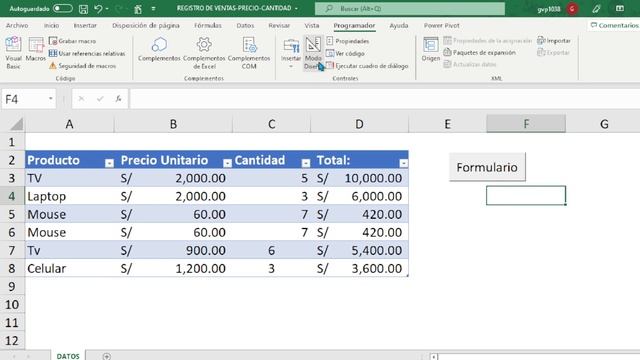This screenshot has width=640, height=360.
Task: Open ribbon display options icon
Action: pyautogui.click(x=620, y=9)
